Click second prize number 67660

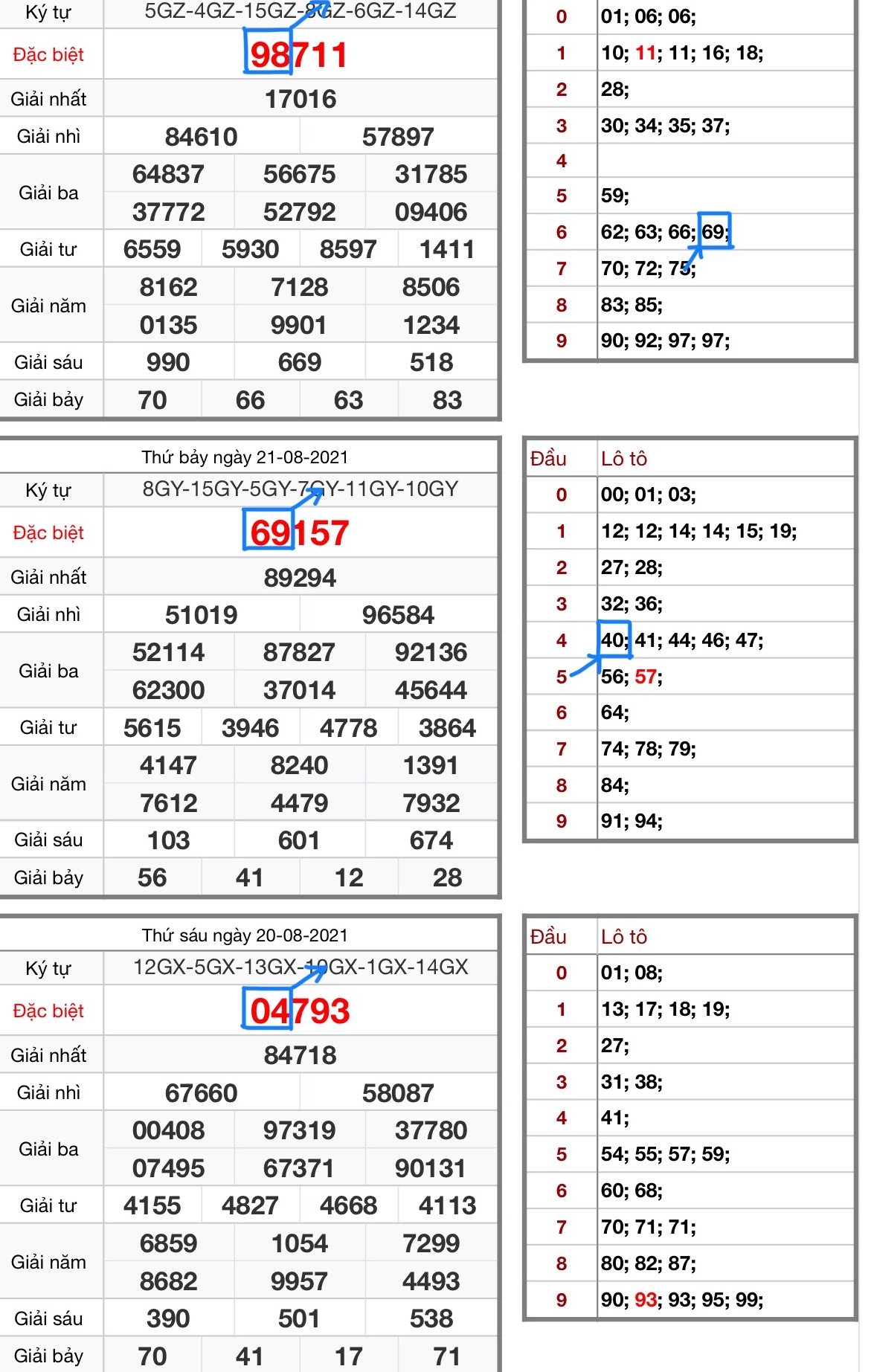(202, 1093)
